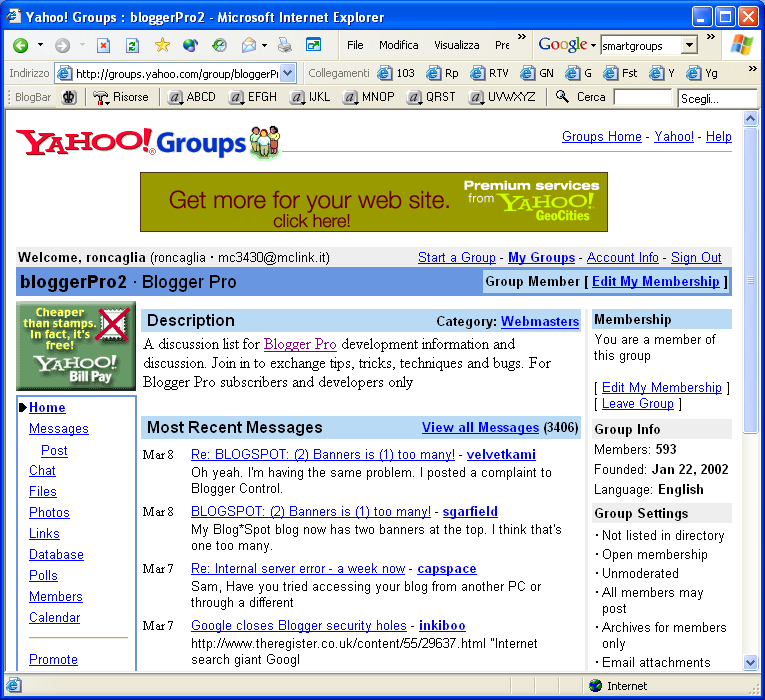
Task: Open the 103 link in Collegamenti bar
Action: 396,73
